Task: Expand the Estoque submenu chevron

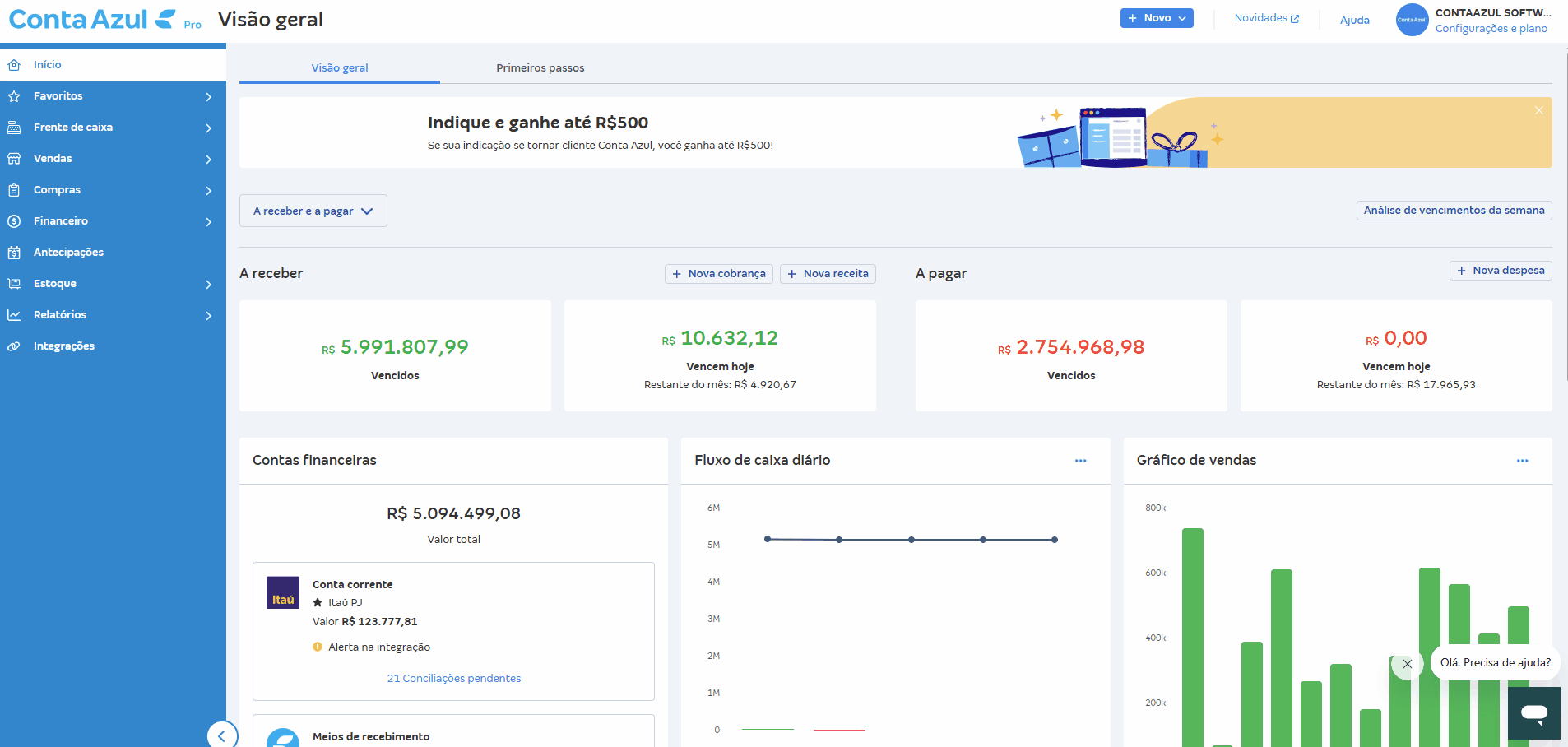Action: pyautogui.click(x=208, y=285)
